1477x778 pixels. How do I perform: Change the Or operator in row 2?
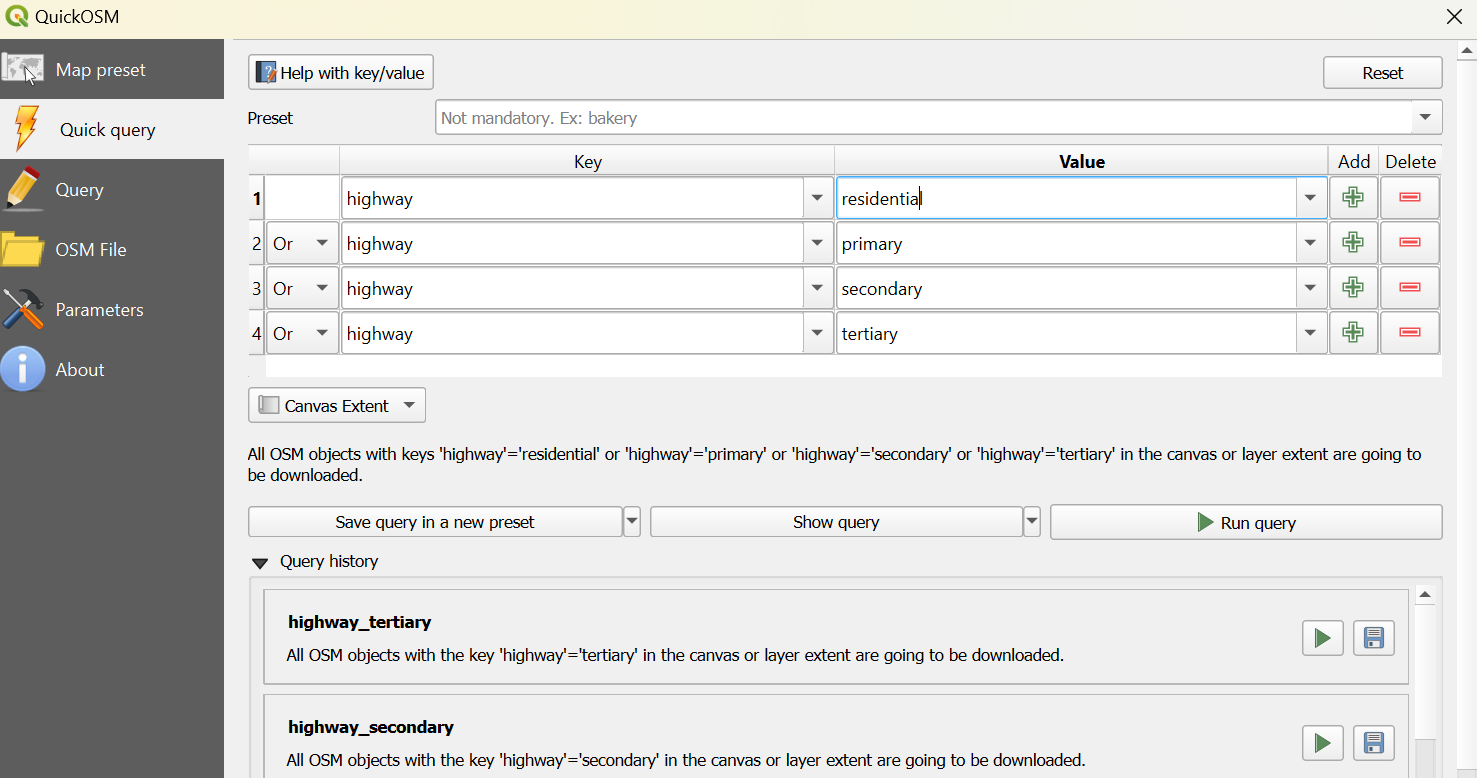click(x=302, y=244)
